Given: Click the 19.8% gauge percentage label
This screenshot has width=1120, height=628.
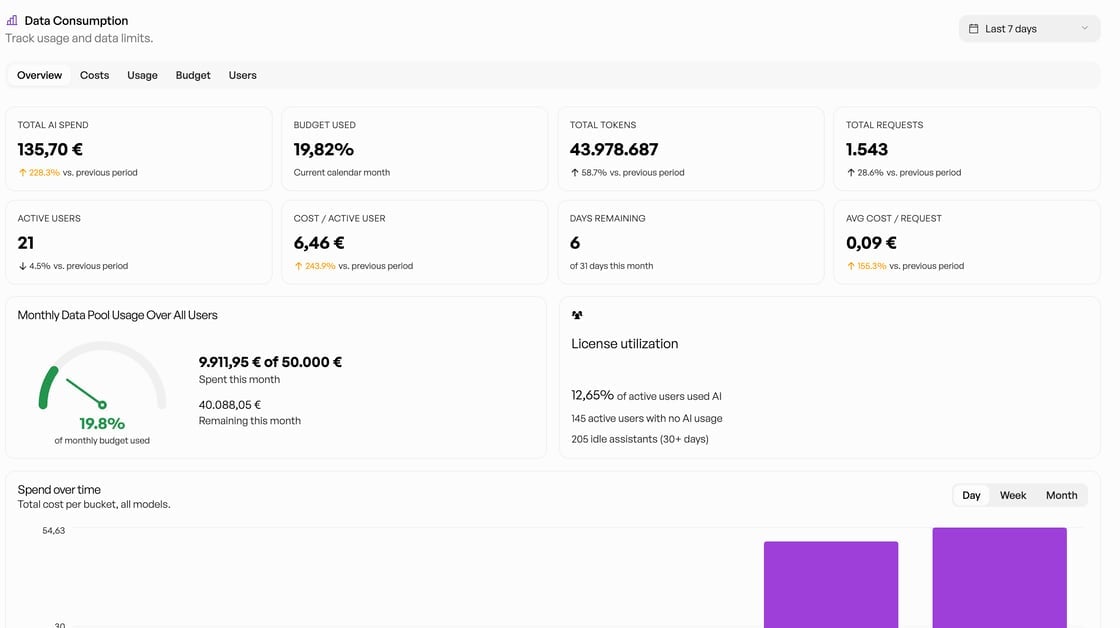Looking at the screenshot, I should [x=102, y=424].
